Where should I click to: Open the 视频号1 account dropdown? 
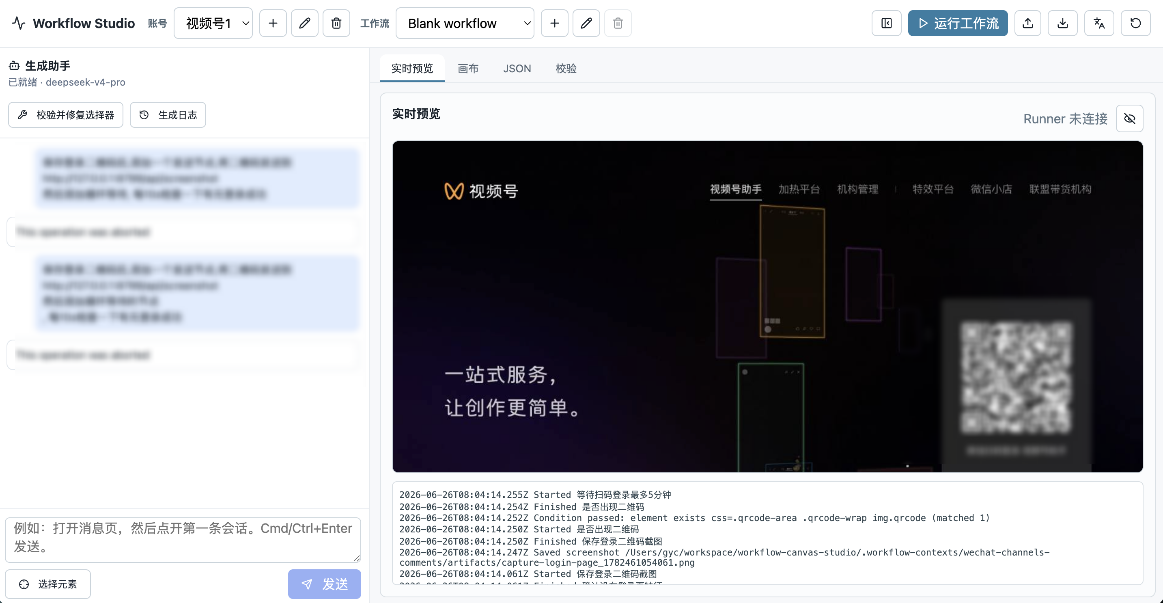click(214, 23)
